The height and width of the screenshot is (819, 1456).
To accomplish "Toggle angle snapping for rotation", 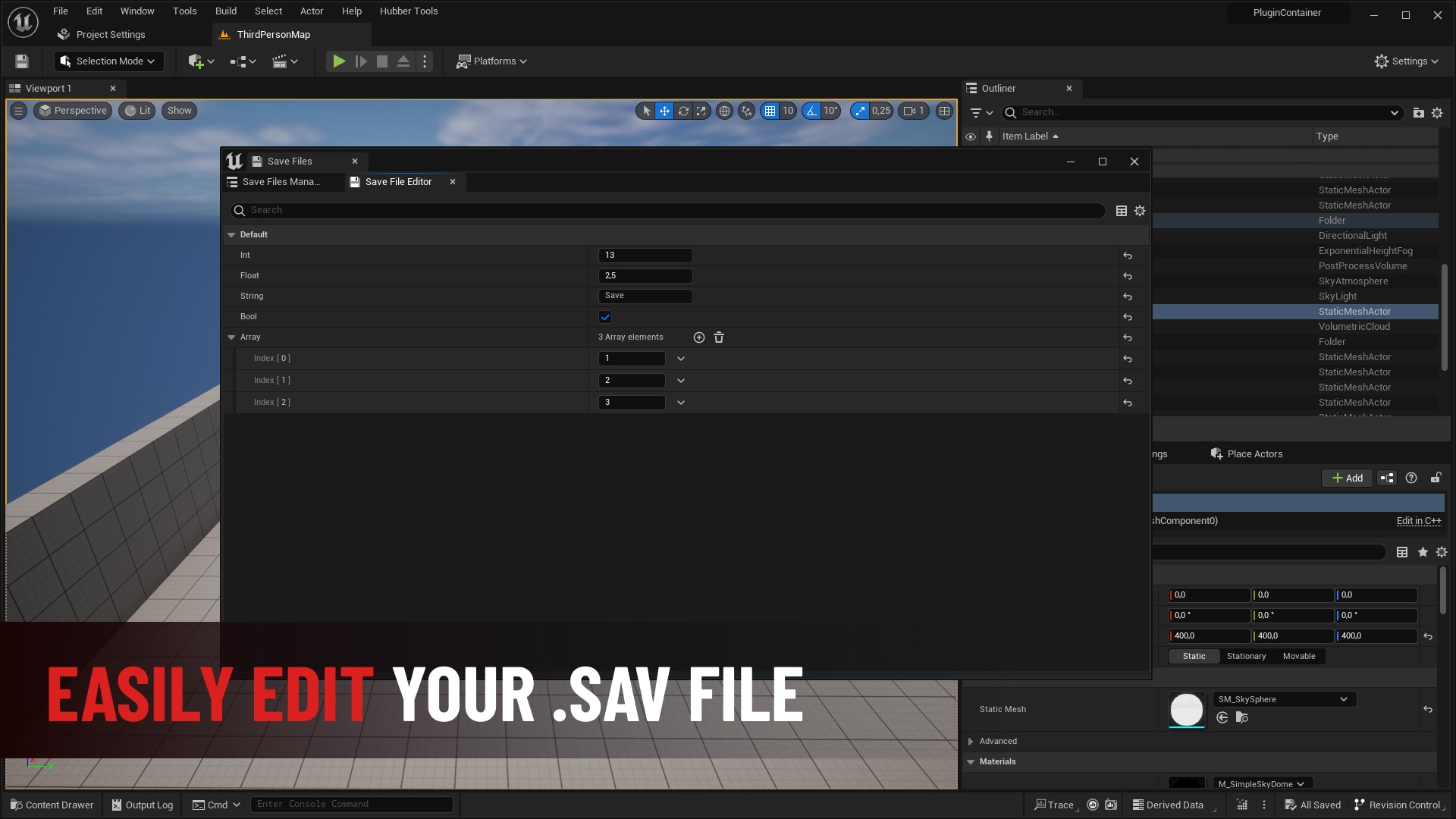I will point(810,111).
